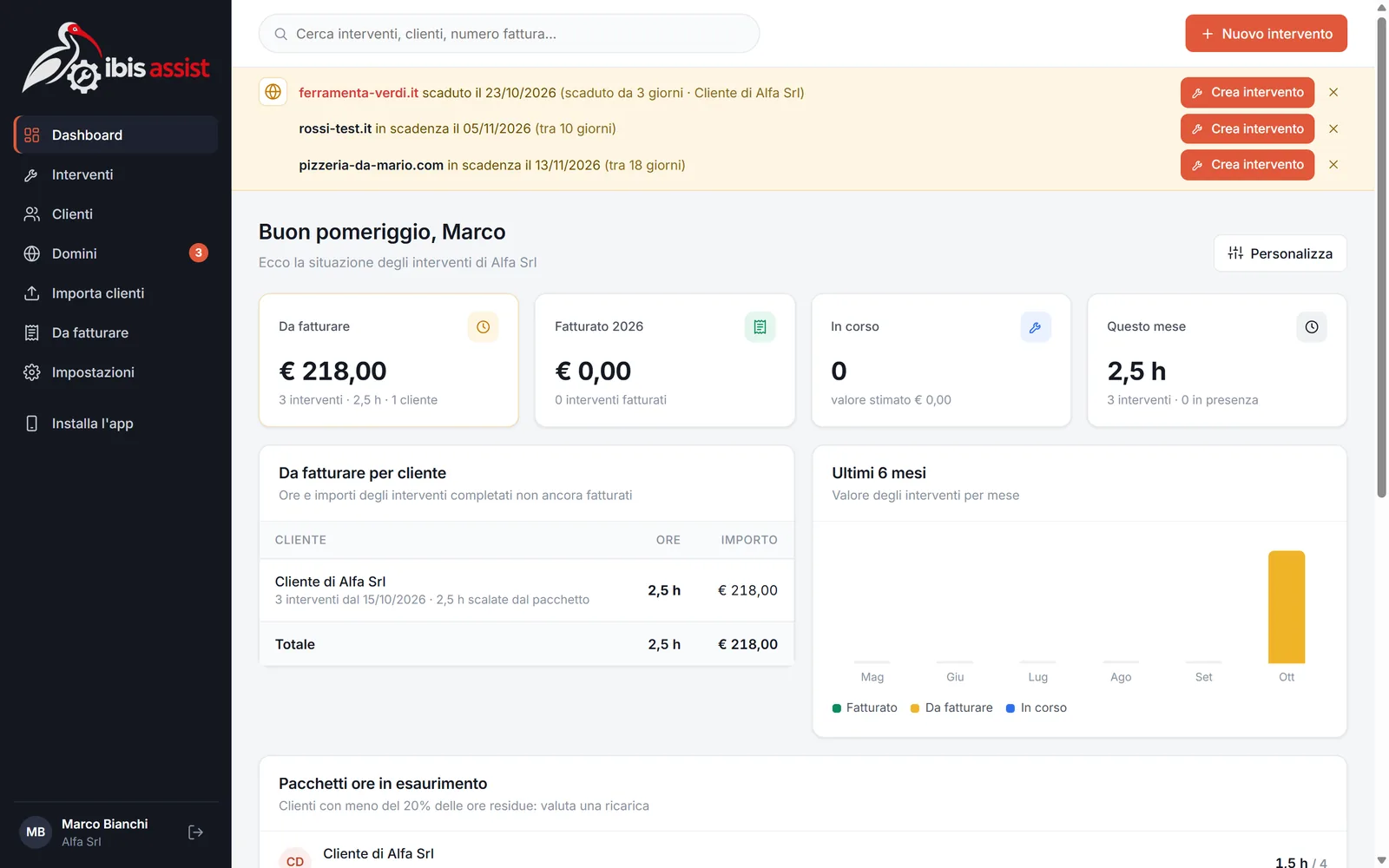Create intervento for ferramenta-verdi.it
The width and height of the screenshot is (1389, 868).
click(x=1247, y=92)
